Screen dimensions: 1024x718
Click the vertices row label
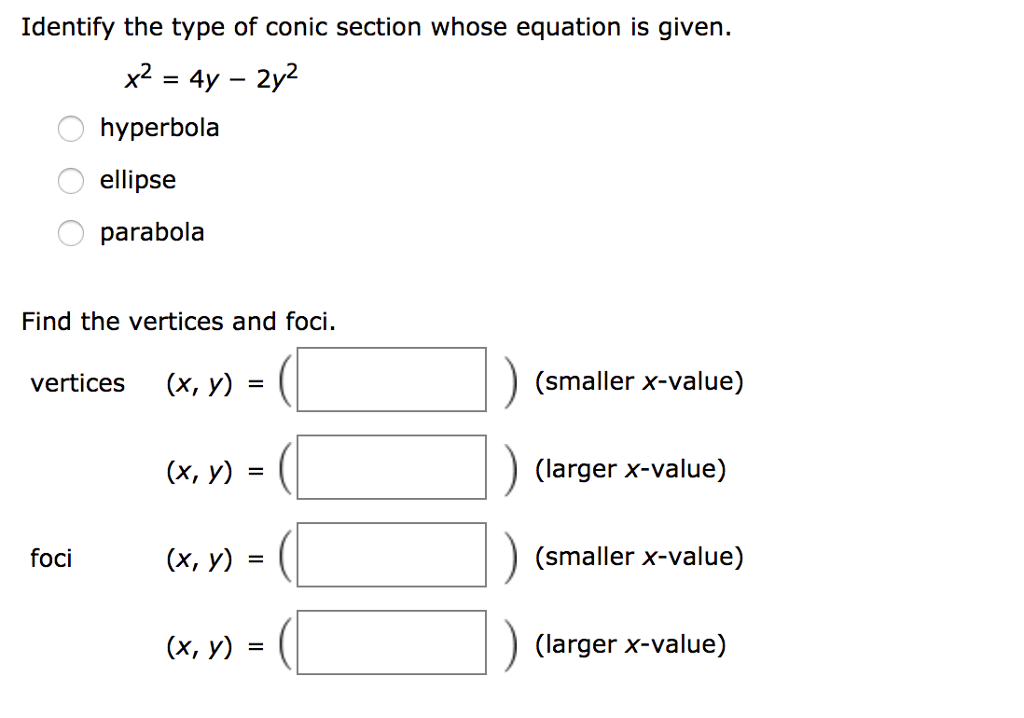click(x=78, y=382)
